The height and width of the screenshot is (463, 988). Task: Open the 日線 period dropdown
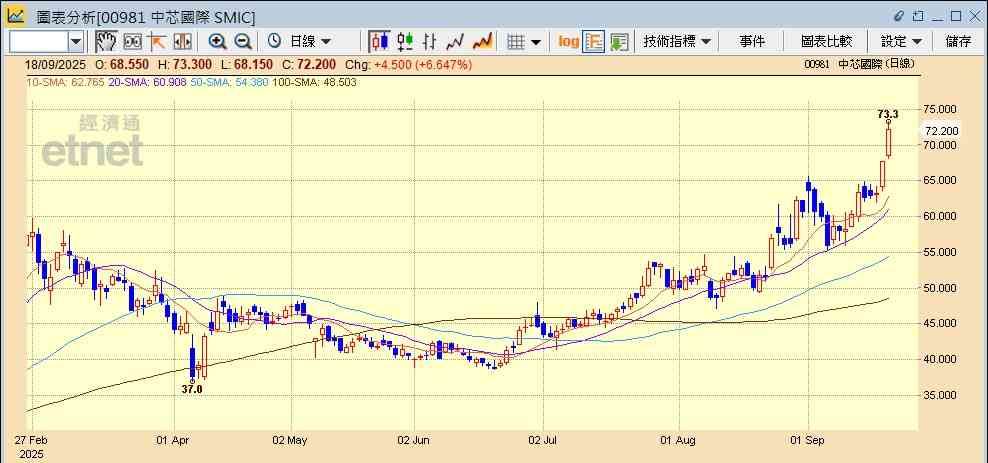point(309,42)
